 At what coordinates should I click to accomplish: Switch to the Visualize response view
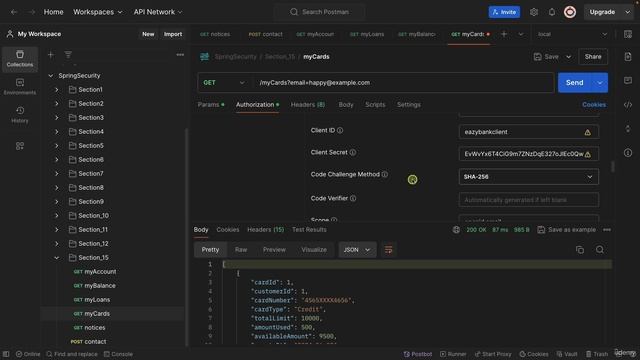pyautogui.click(x=314, y=249)
